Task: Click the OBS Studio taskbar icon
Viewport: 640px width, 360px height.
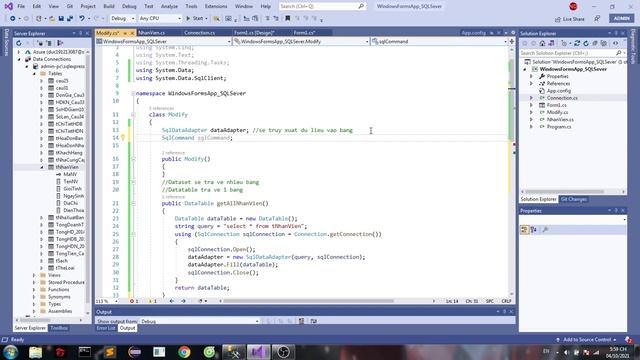Action: (283, 352)
